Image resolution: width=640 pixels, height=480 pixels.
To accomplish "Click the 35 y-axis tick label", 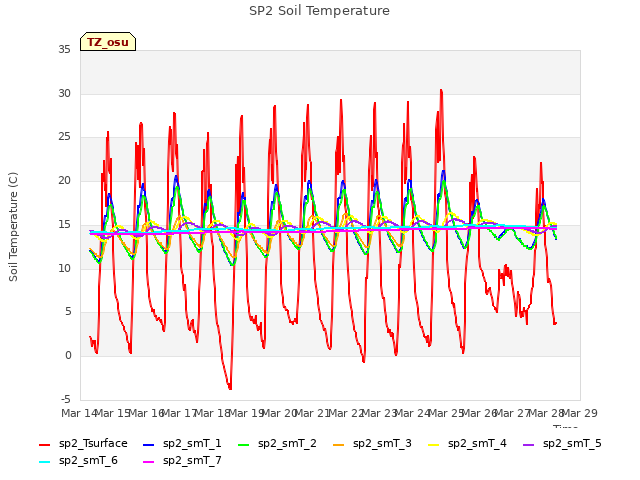I will point(64,50).
